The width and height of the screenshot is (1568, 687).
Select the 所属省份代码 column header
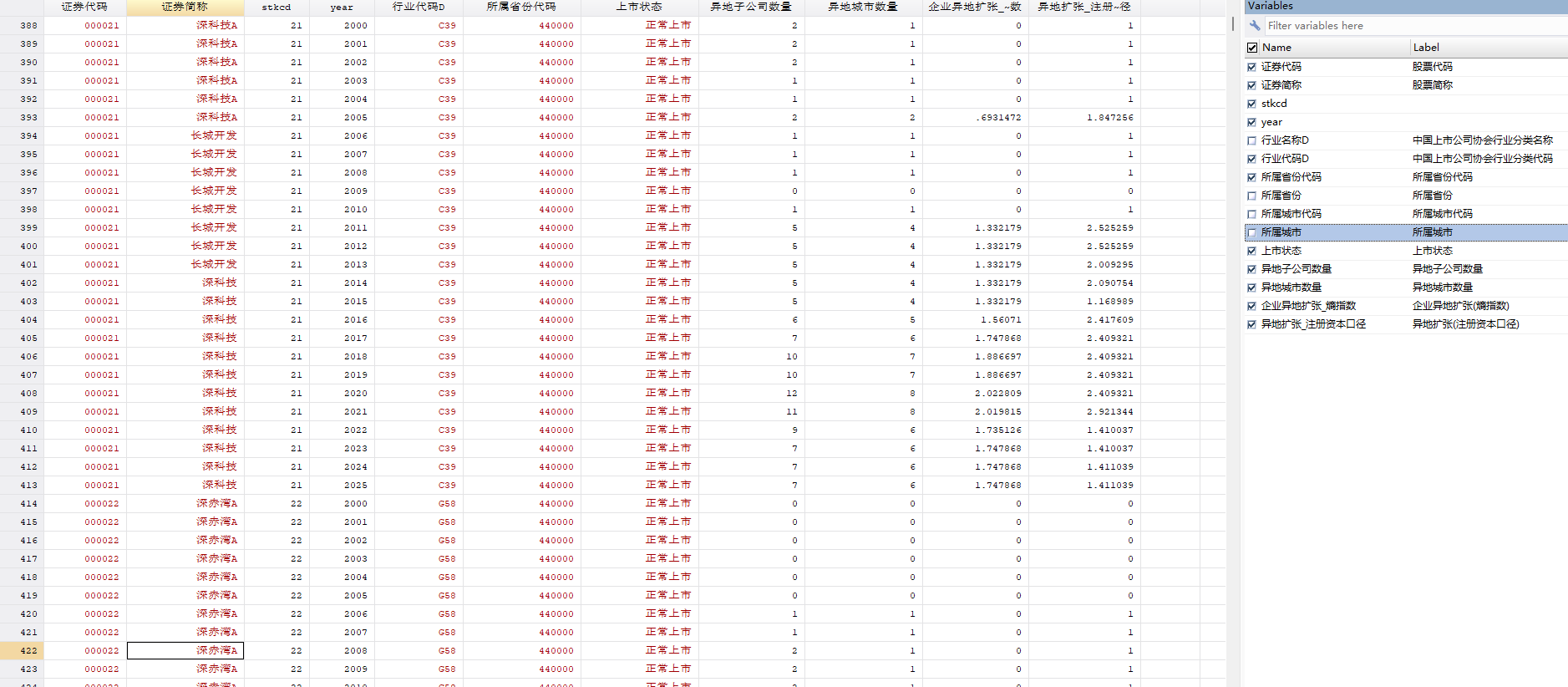click(521, 8)
